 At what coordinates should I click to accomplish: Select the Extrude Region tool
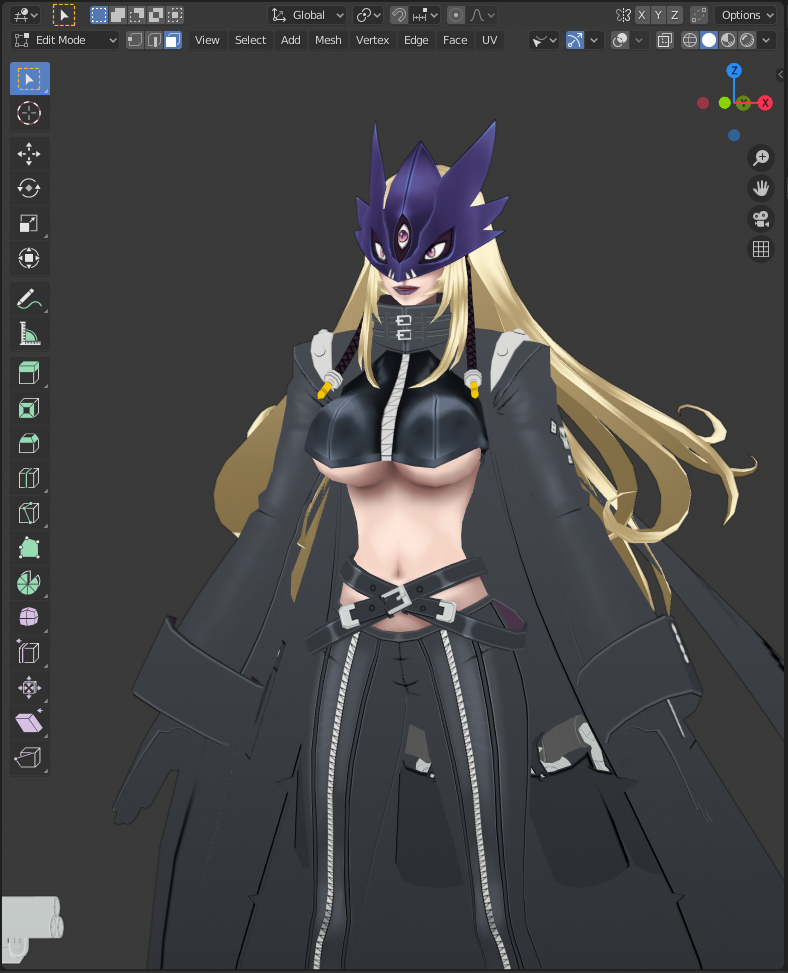click(29, 374)
